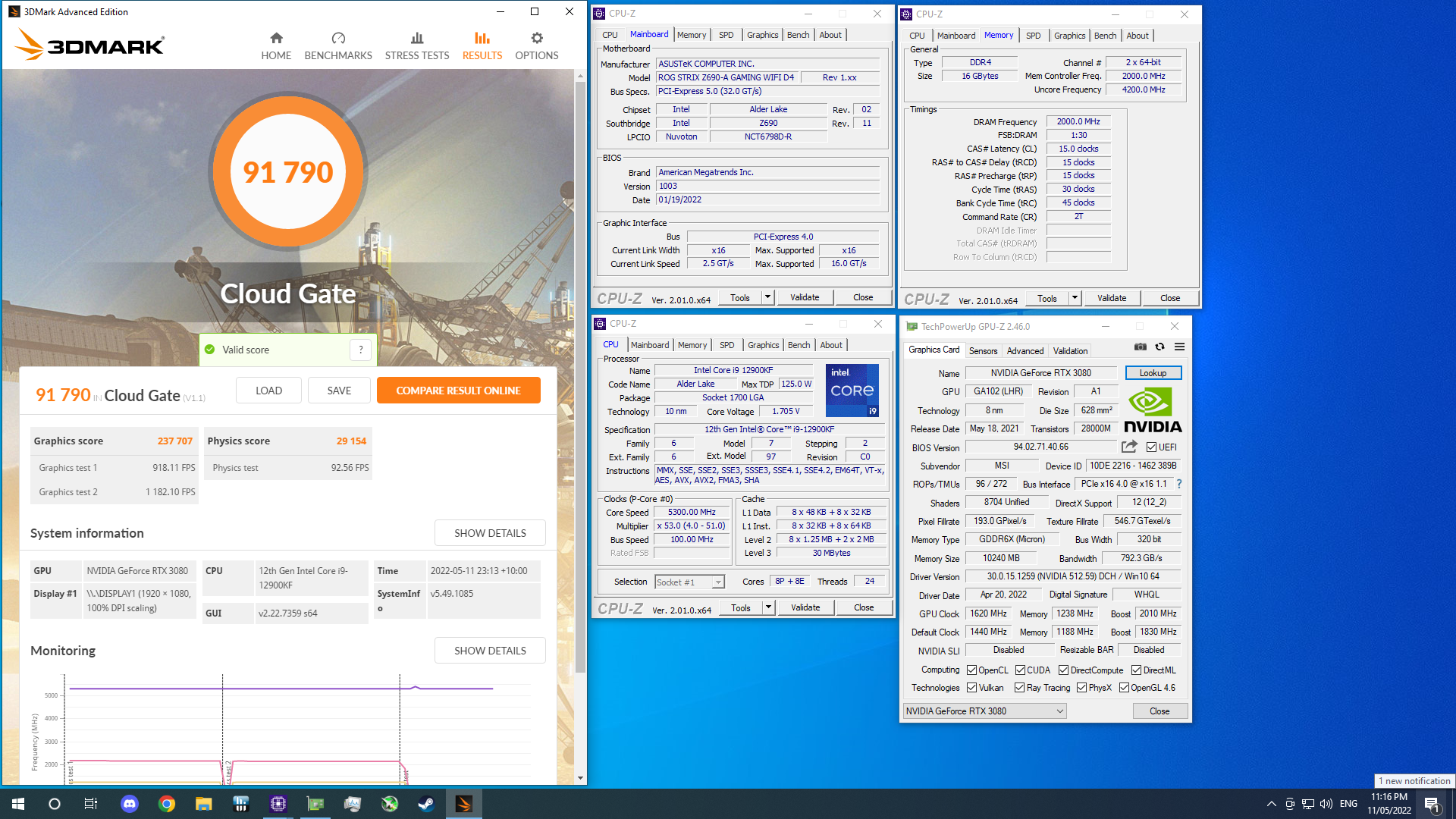Toggle the Vulkan checkbox
The image size is (1456, 819).
click(971, 688)
